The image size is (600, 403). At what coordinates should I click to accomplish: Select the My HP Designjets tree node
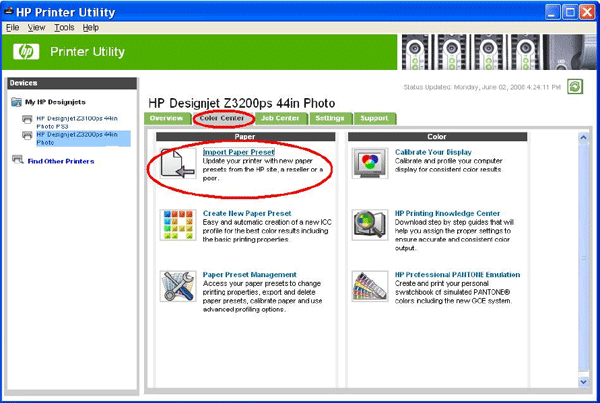pyautogui.click(x=55, y=102)
